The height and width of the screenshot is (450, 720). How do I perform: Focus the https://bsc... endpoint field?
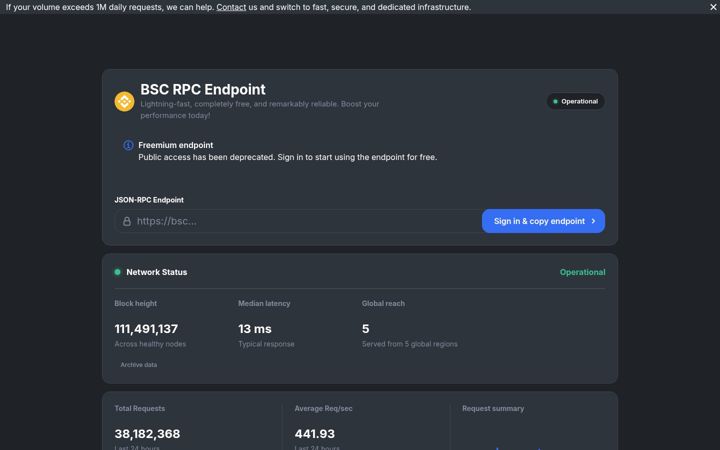[x=298, y=221]
